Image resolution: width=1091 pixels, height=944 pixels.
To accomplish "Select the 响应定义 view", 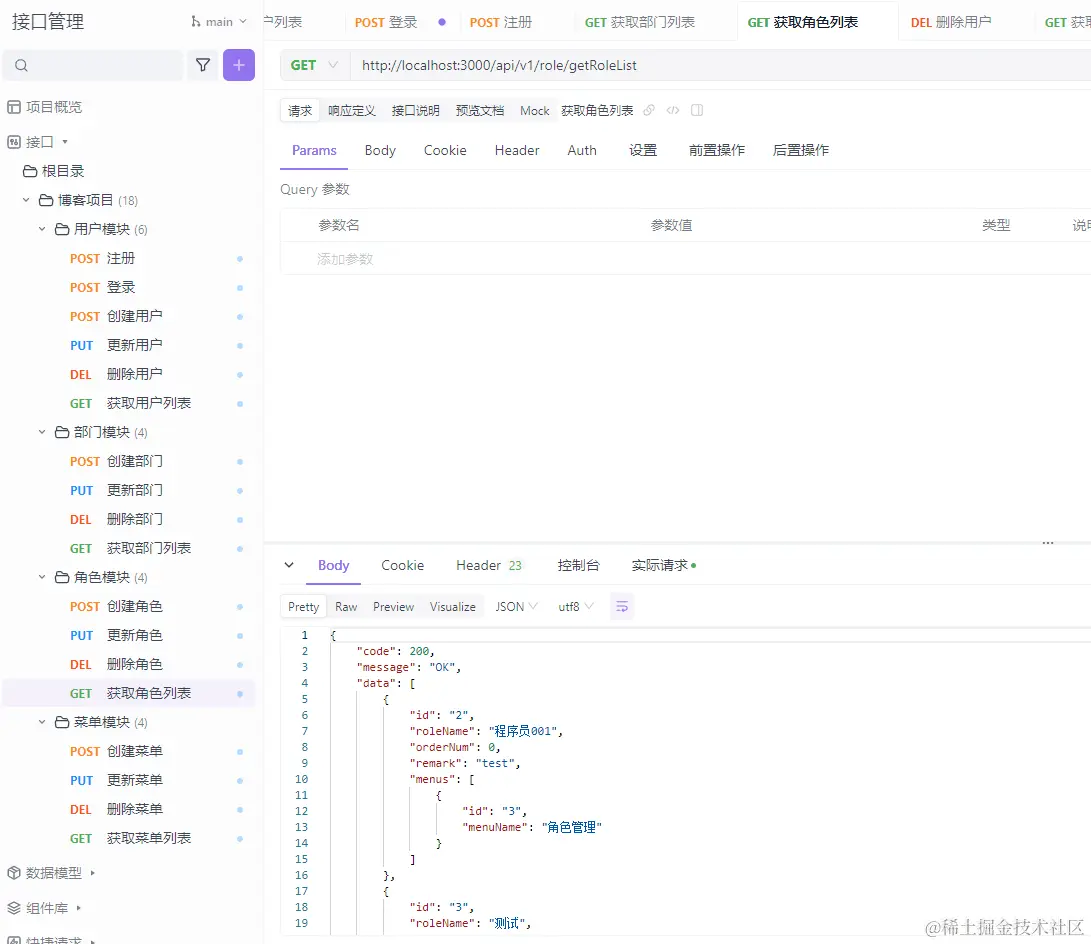I will 352,111.
